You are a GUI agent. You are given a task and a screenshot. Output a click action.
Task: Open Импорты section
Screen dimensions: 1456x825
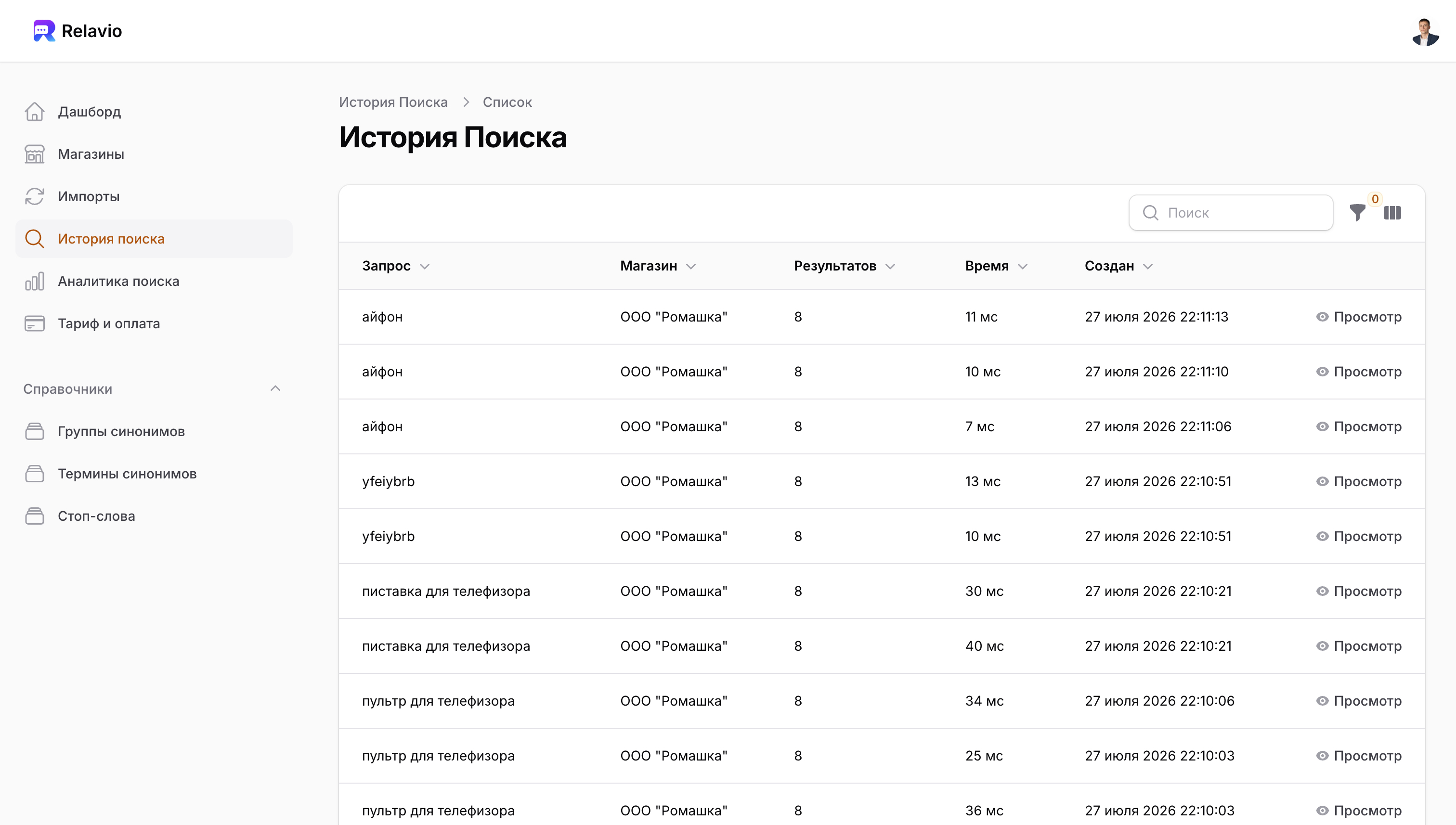154,196
